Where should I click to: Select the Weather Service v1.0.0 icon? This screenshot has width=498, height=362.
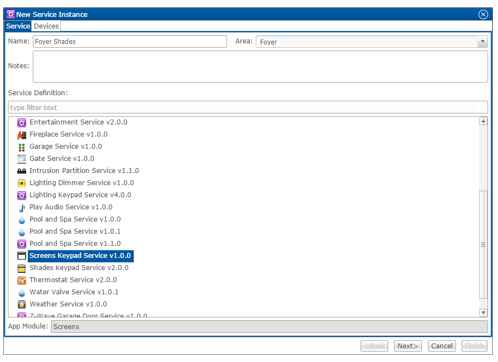(x=22, y=304)
